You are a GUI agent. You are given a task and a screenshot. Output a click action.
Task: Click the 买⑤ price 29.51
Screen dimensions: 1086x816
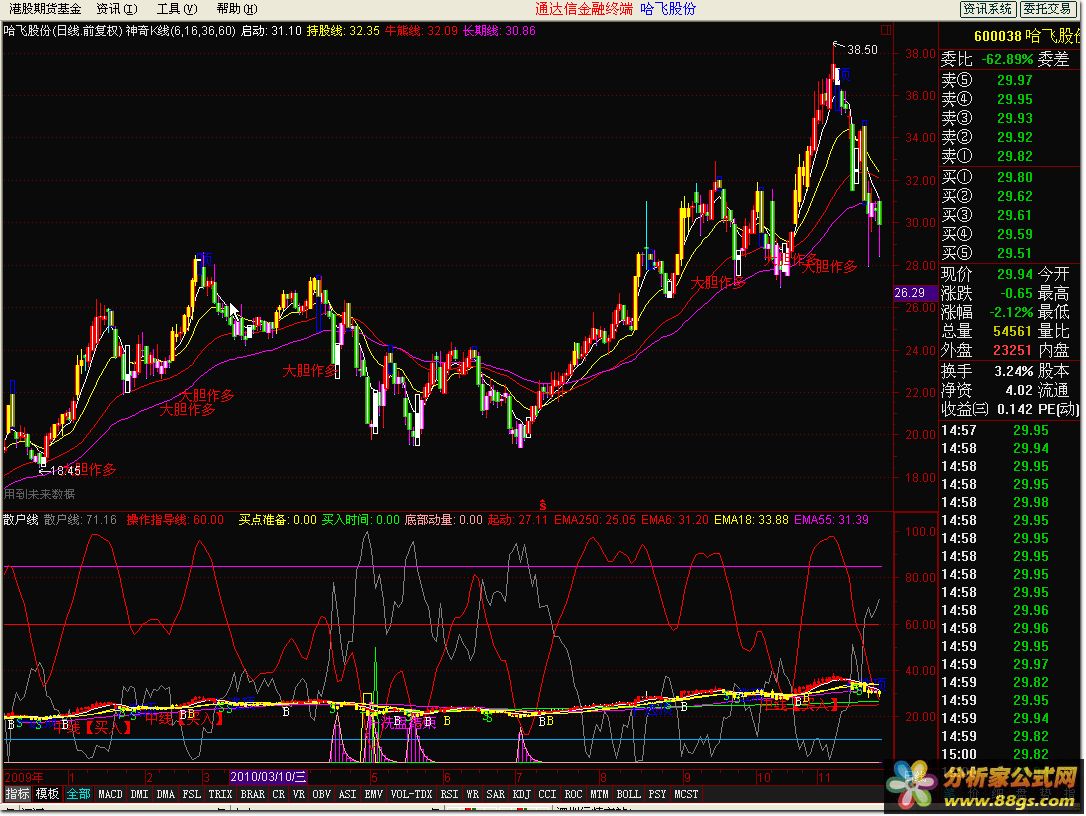(x=1015, y=254)
